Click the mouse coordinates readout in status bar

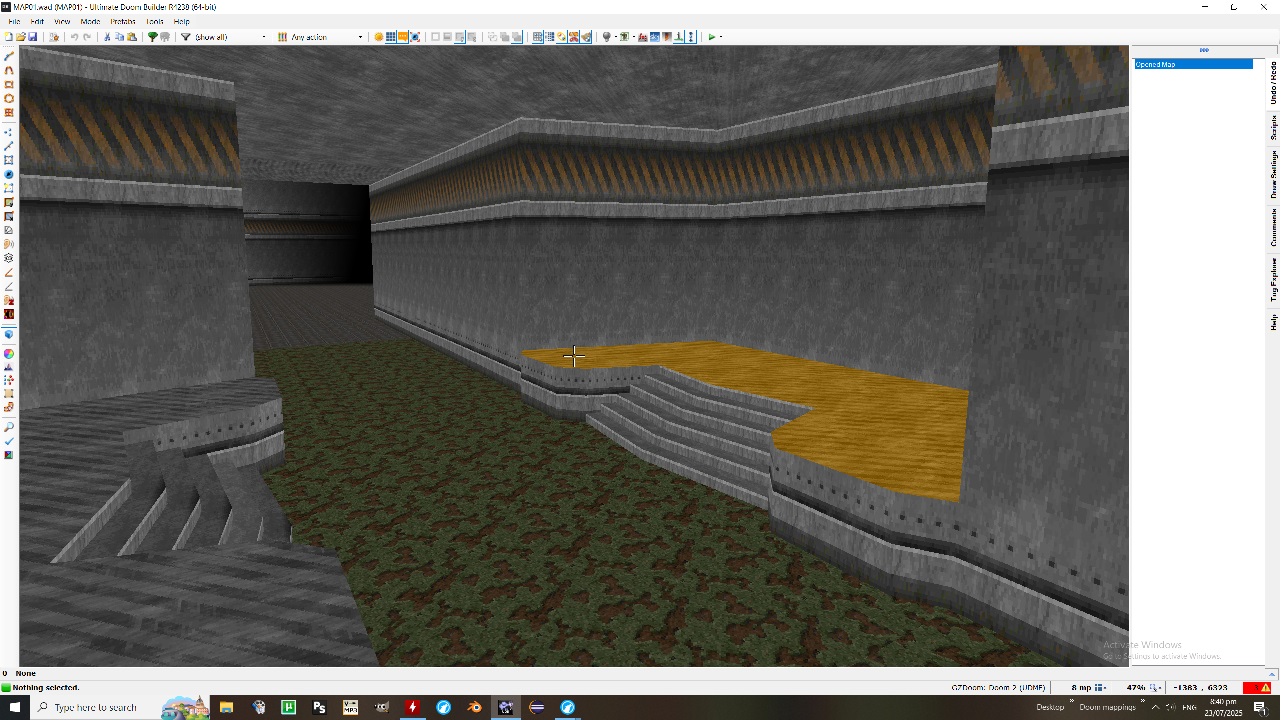[1201, 687]
